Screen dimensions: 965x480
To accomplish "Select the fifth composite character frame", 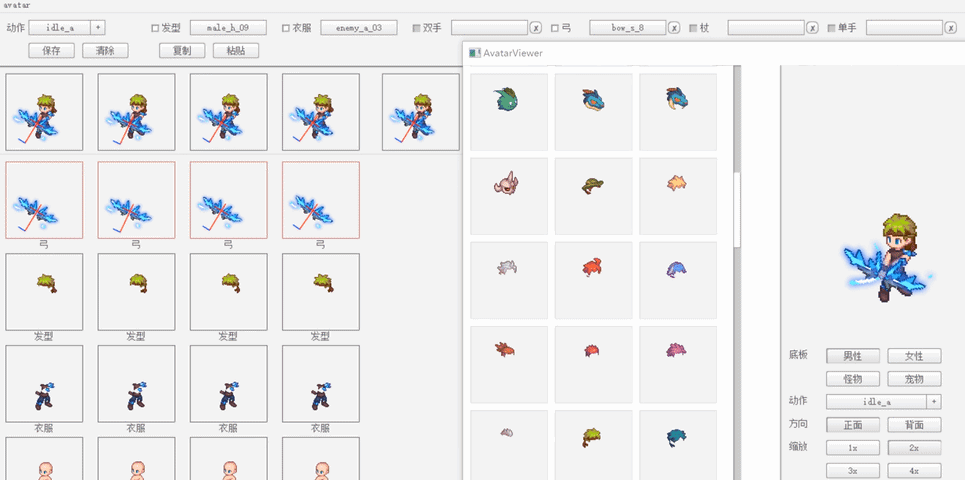I will tap(420, 112).
